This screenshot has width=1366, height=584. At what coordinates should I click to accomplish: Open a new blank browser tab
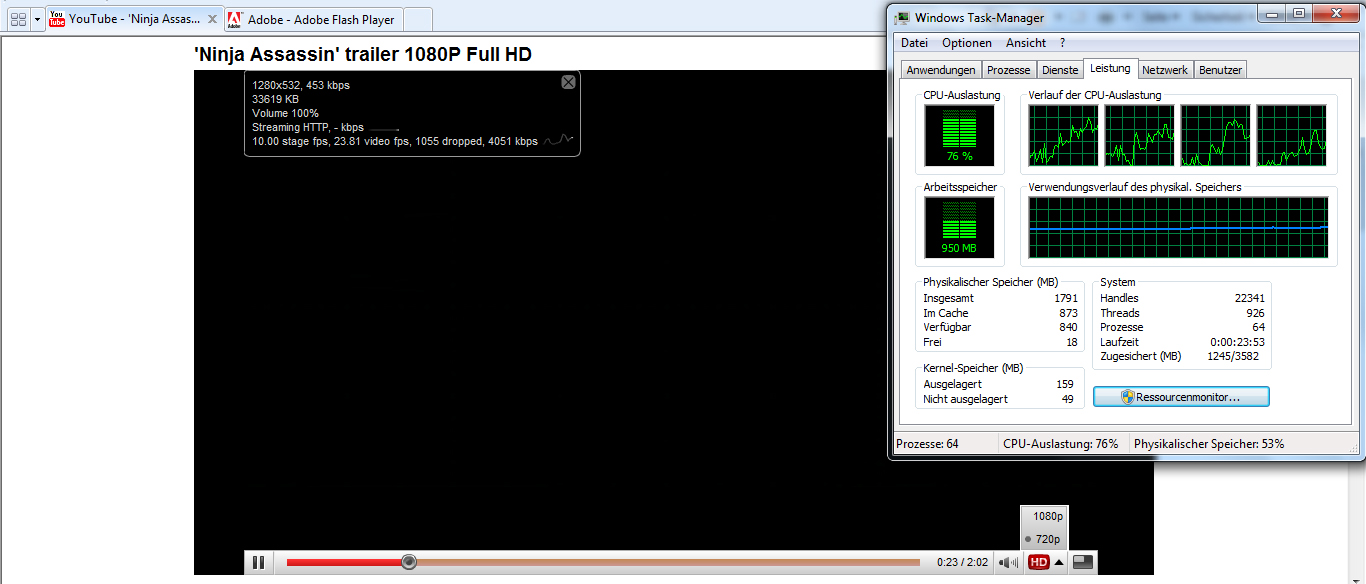[x=418, y=19]
